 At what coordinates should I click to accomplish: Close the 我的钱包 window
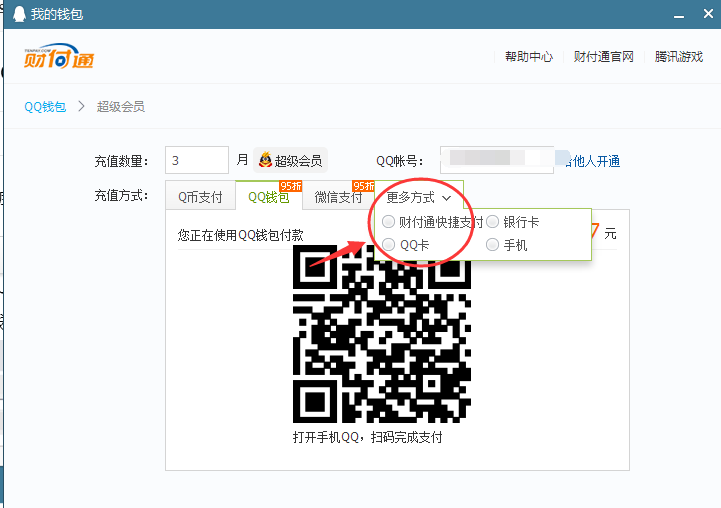[708, 14]
